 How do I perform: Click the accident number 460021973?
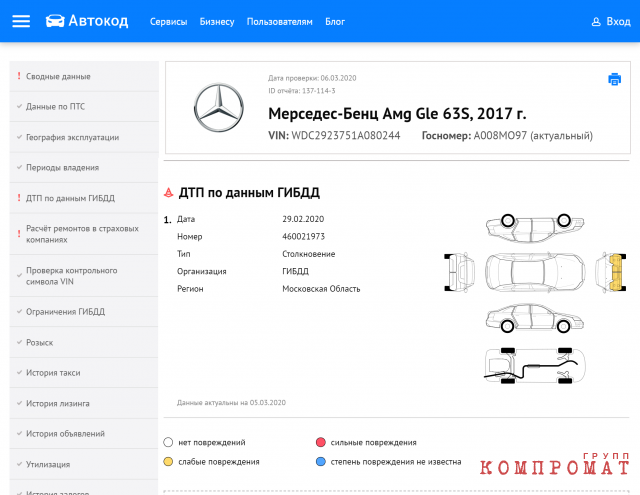tap(304, 237)
